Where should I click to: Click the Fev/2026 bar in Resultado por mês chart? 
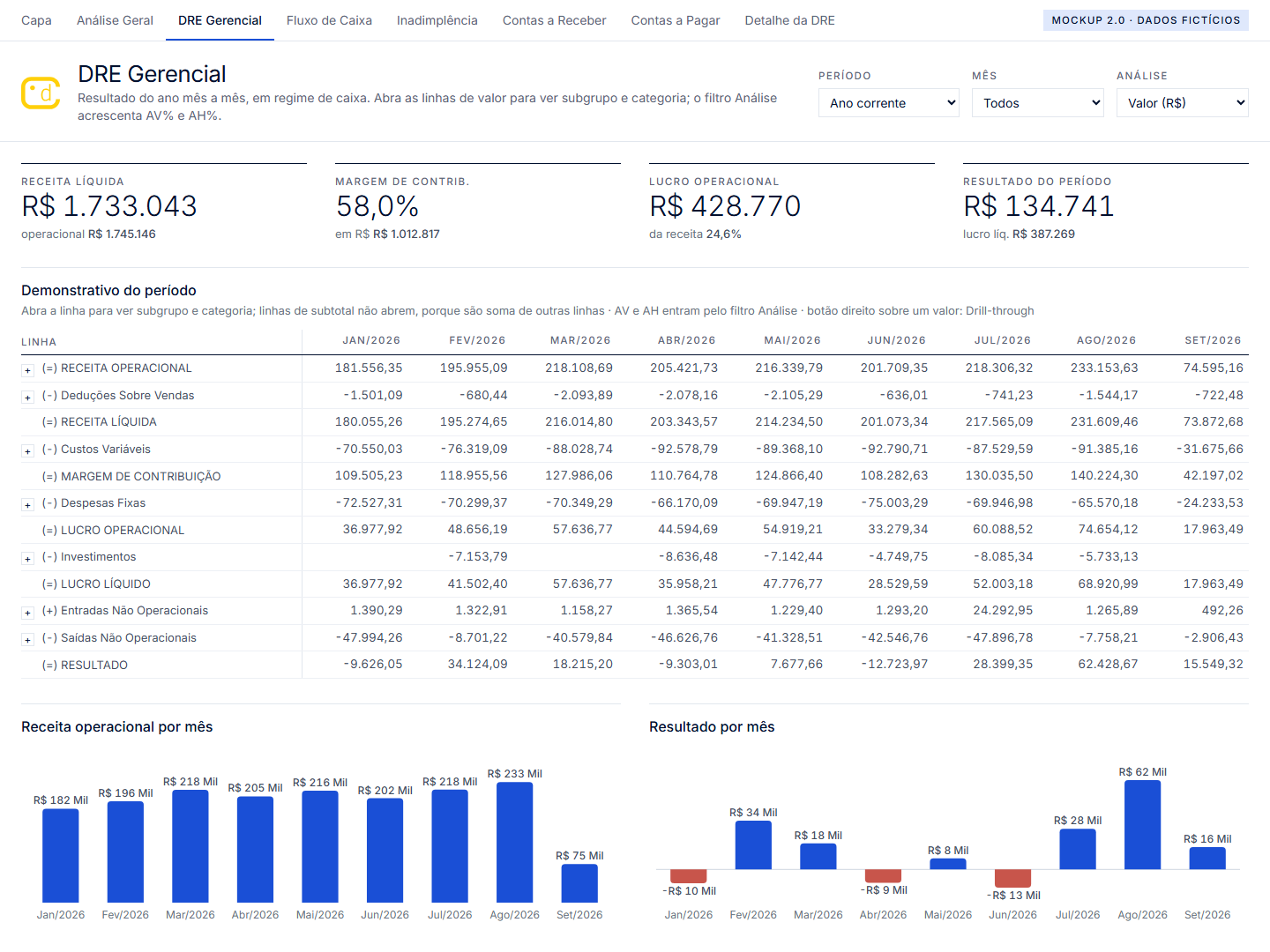click(753, 845)
